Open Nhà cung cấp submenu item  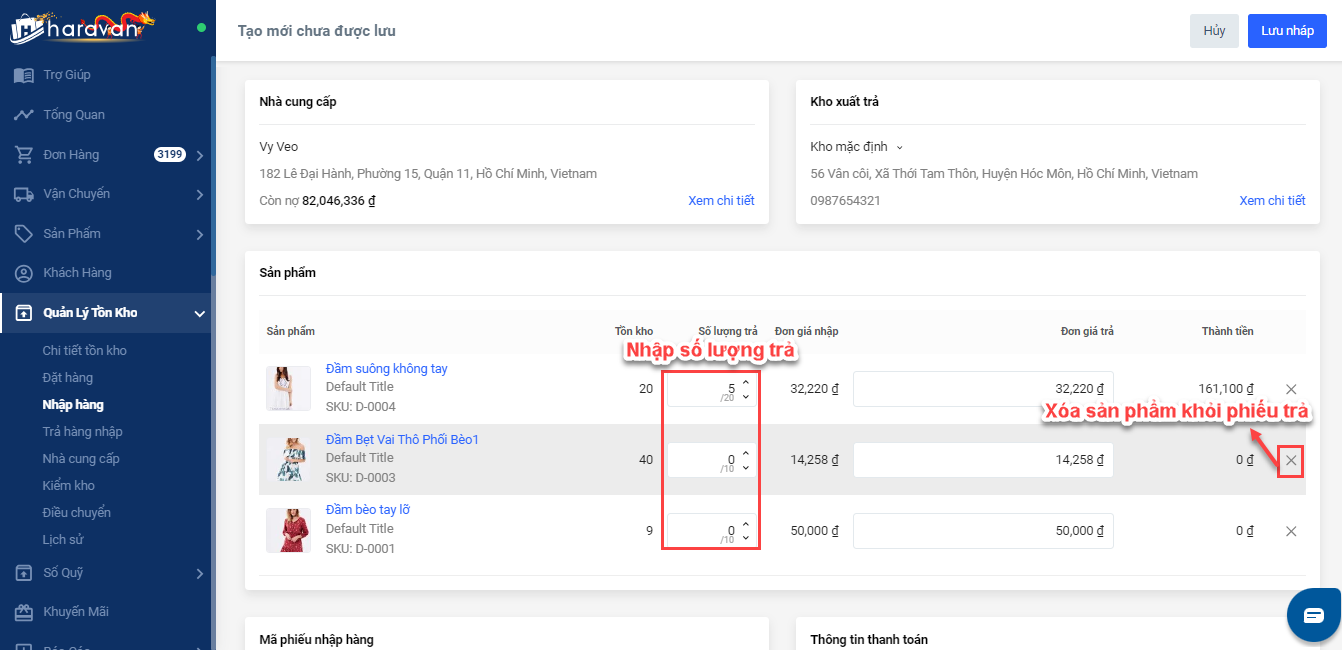[x=80, y=459]
